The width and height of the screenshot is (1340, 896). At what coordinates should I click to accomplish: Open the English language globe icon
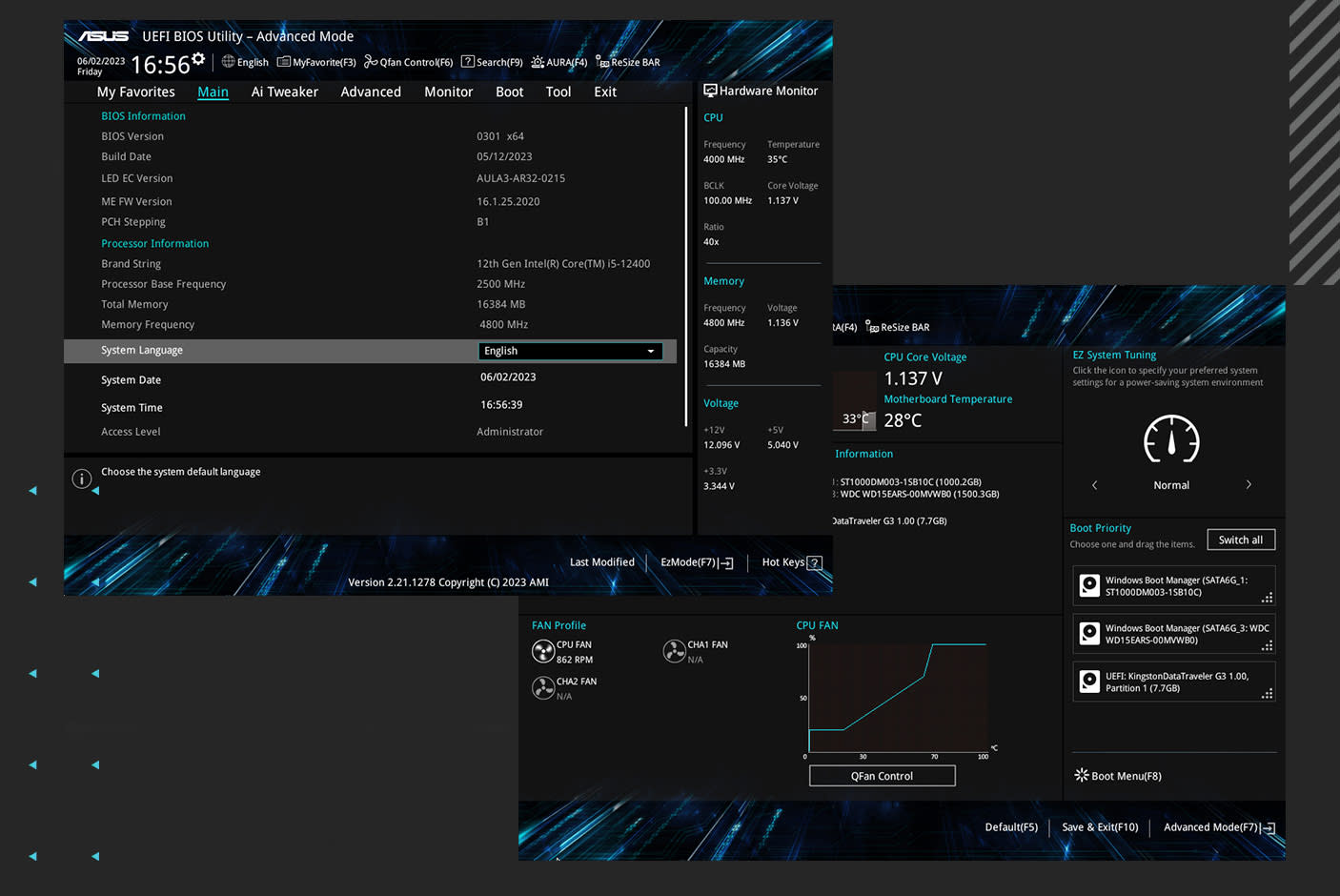[x=229, y=62]
